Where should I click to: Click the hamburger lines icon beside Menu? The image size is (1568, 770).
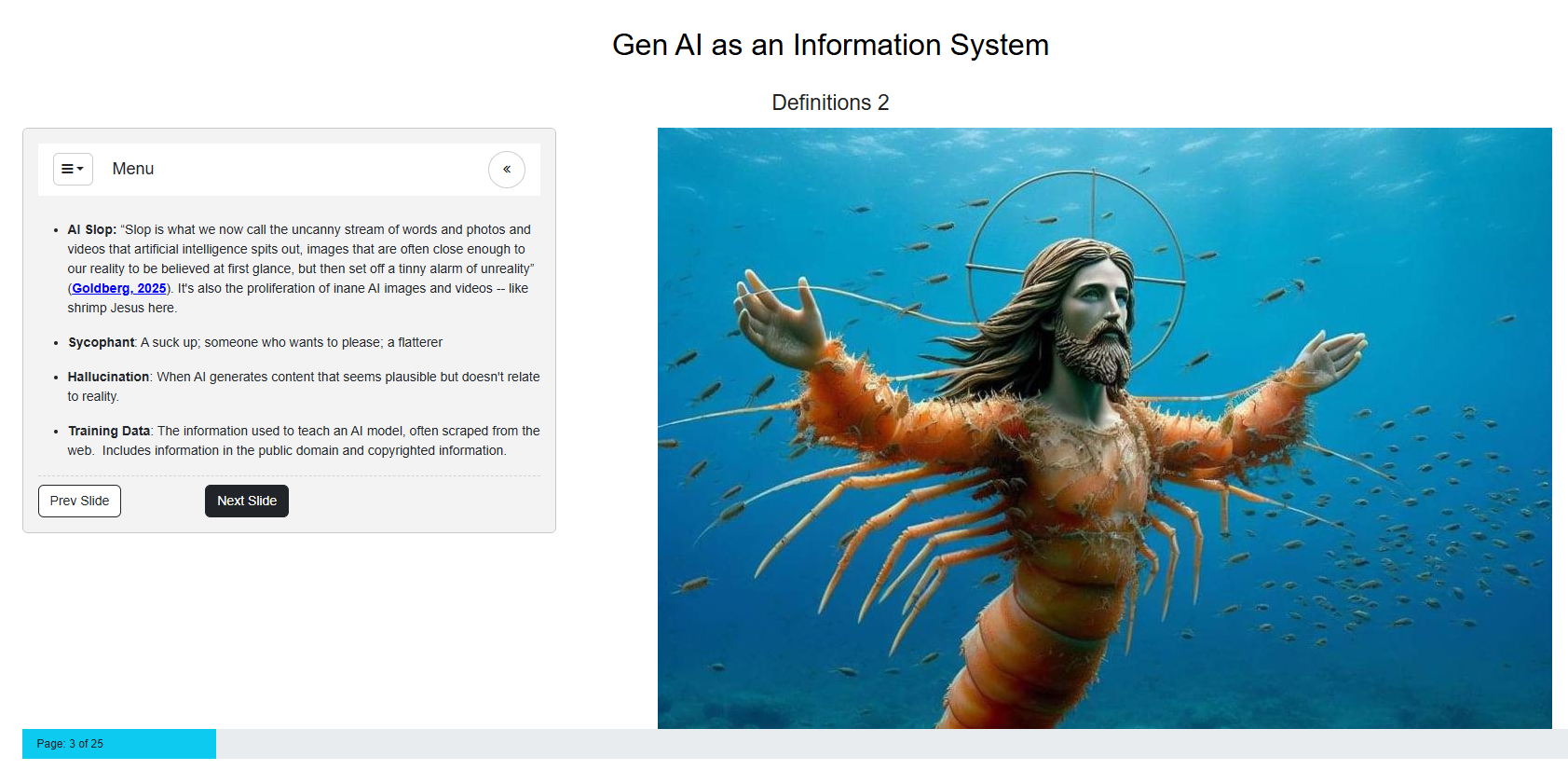pos(67,169)
